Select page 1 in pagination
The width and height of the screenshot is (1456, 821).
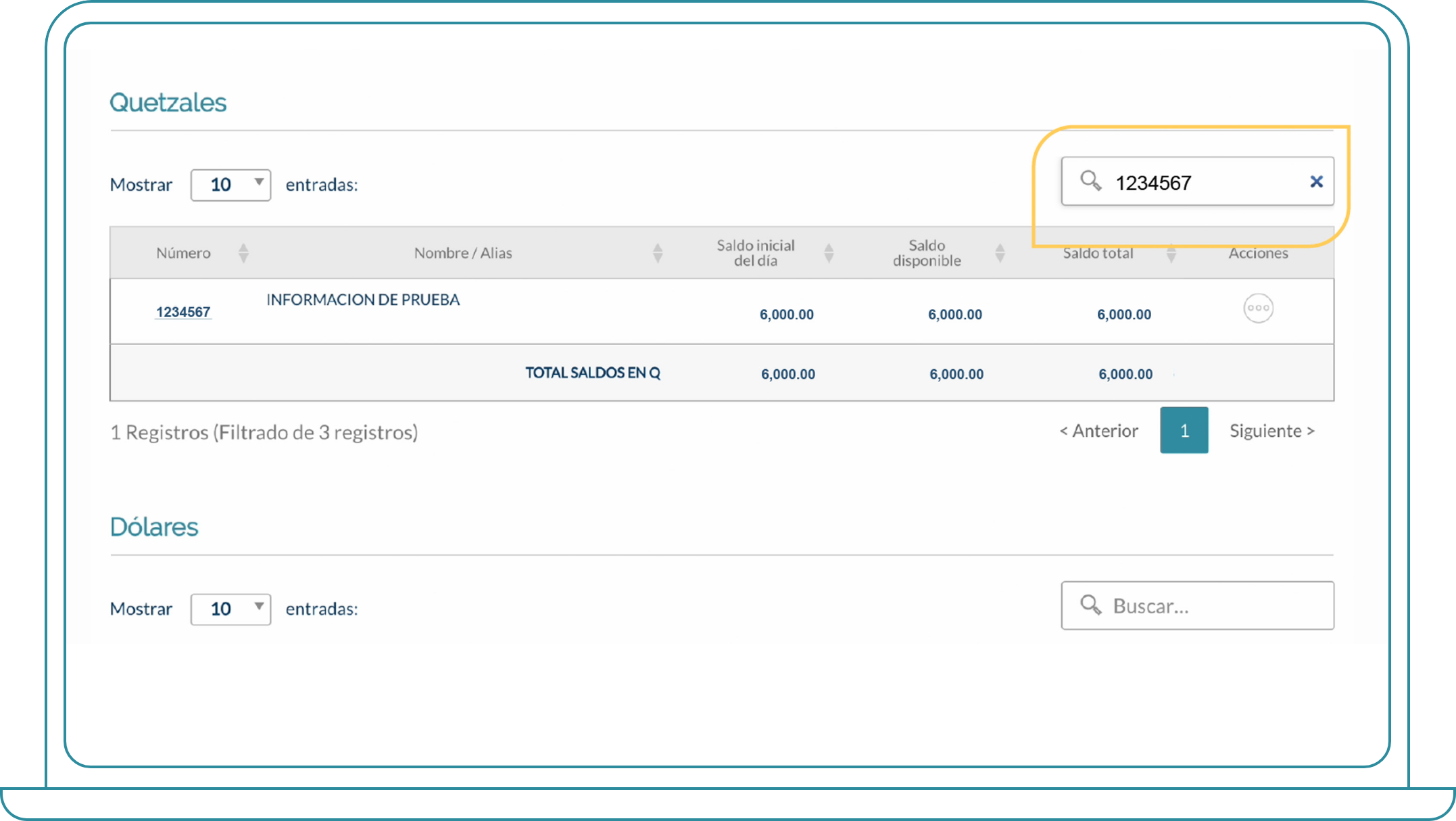tap(1184, 430)
